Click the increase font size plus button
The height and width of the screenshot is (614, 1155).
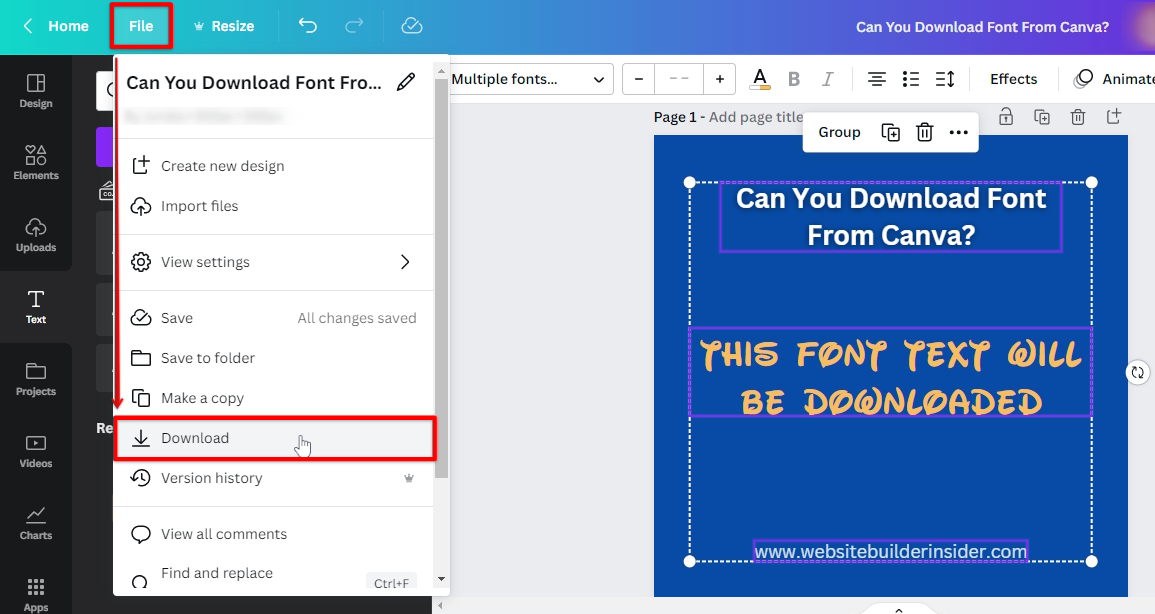[719, 79]
